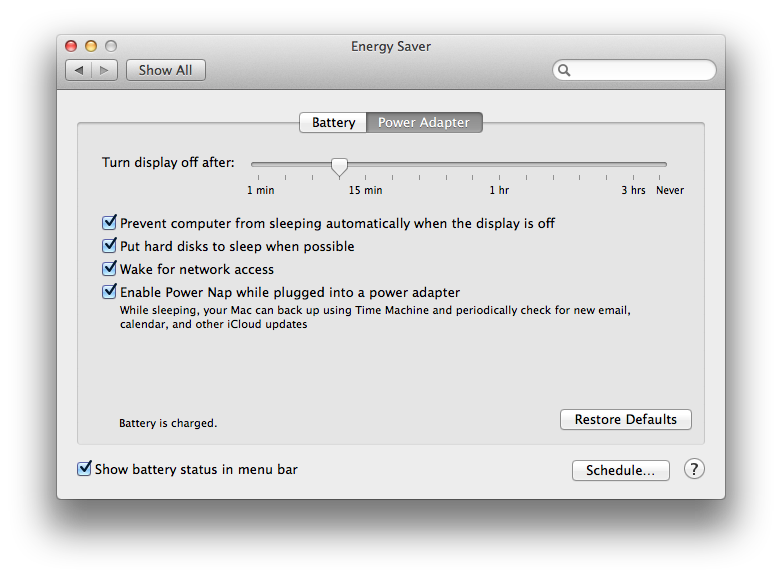The width and height of the screenshot is (782, 578).
Task: Uncheck Show battery status in menu bar
Action: pos(84,468)
